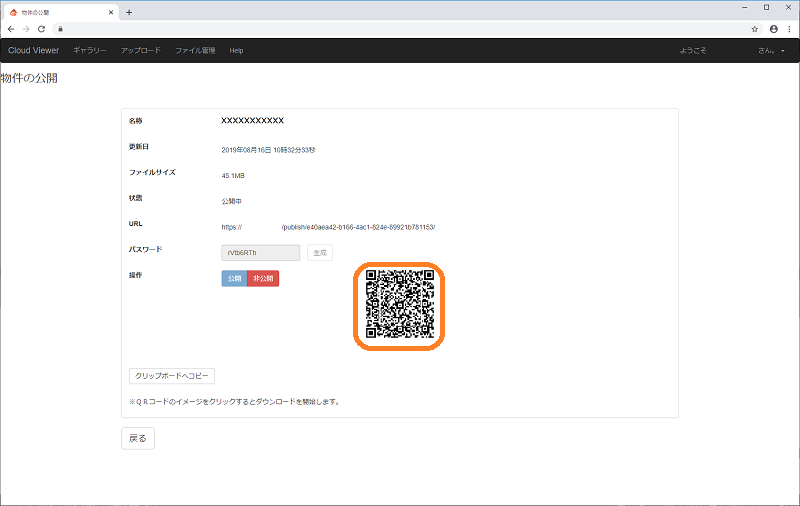The width and height of the screenshot is (800, 506).
Task: Click the 45.1MB file size value
Action: pyautogui.click(x=233, y=175)
